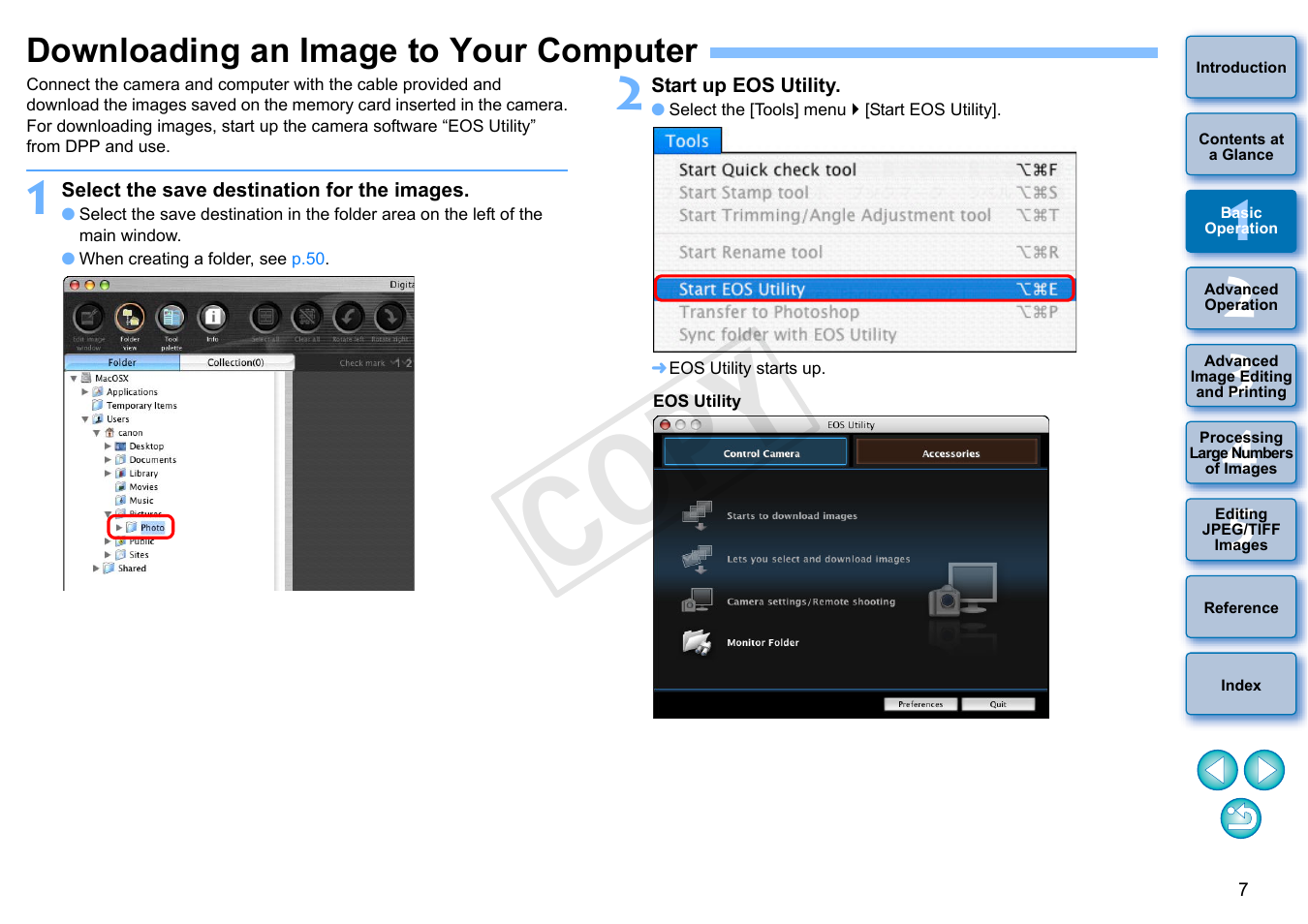Screen dimensions: 1308x924
Task: Click the select and download images icon
Action: point(698,559)
